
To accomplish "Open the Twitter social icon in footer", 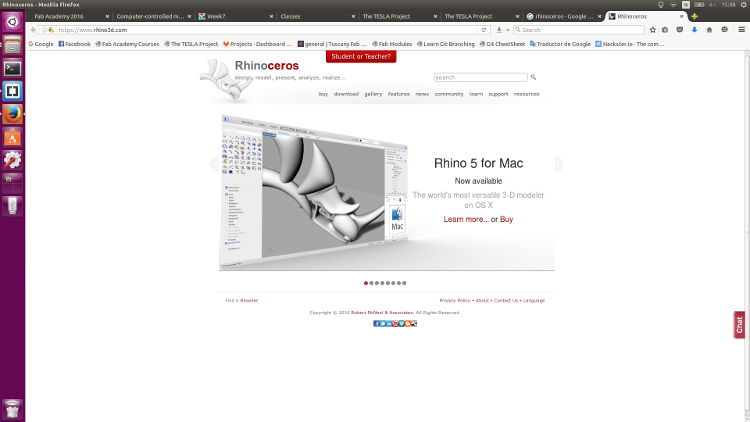I will pos(383,323).
